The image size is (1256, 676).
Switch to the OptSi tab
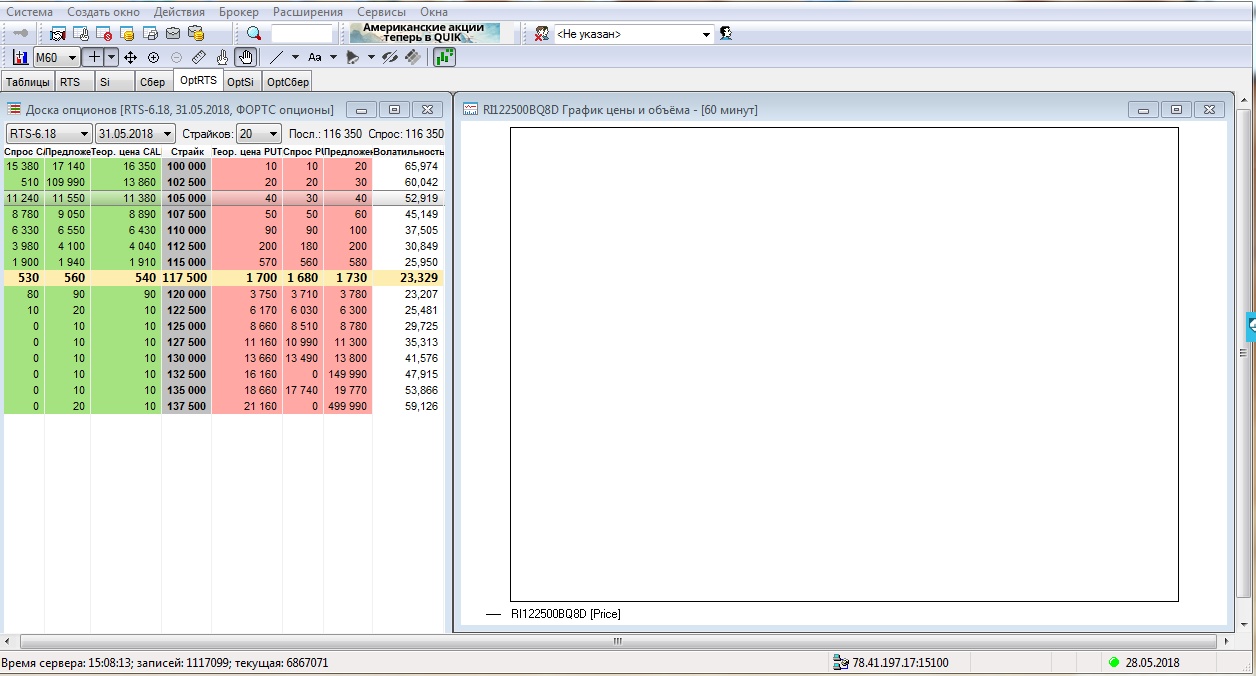(241, 82)
